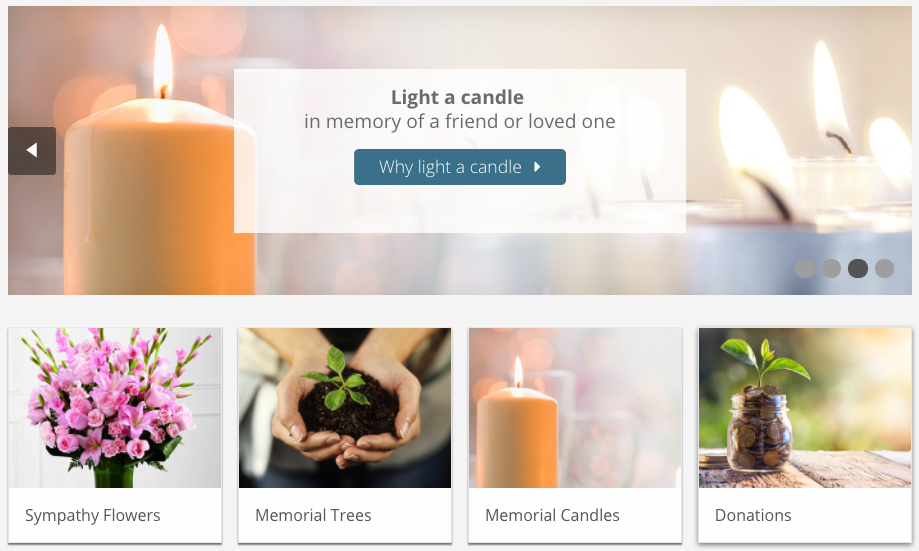Click the Why light a candle button

pos(460,167)
